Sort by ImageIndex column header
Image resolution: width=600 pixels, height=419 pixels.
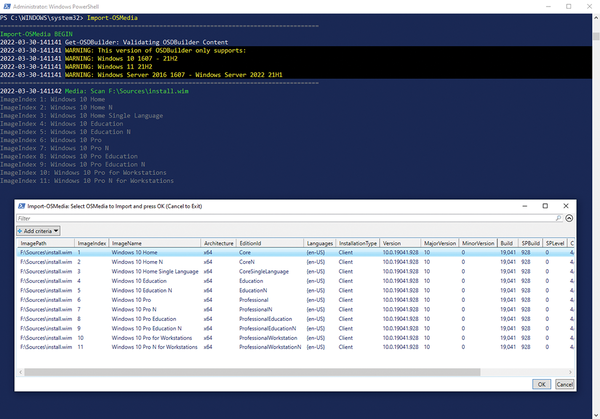(91, 243)
